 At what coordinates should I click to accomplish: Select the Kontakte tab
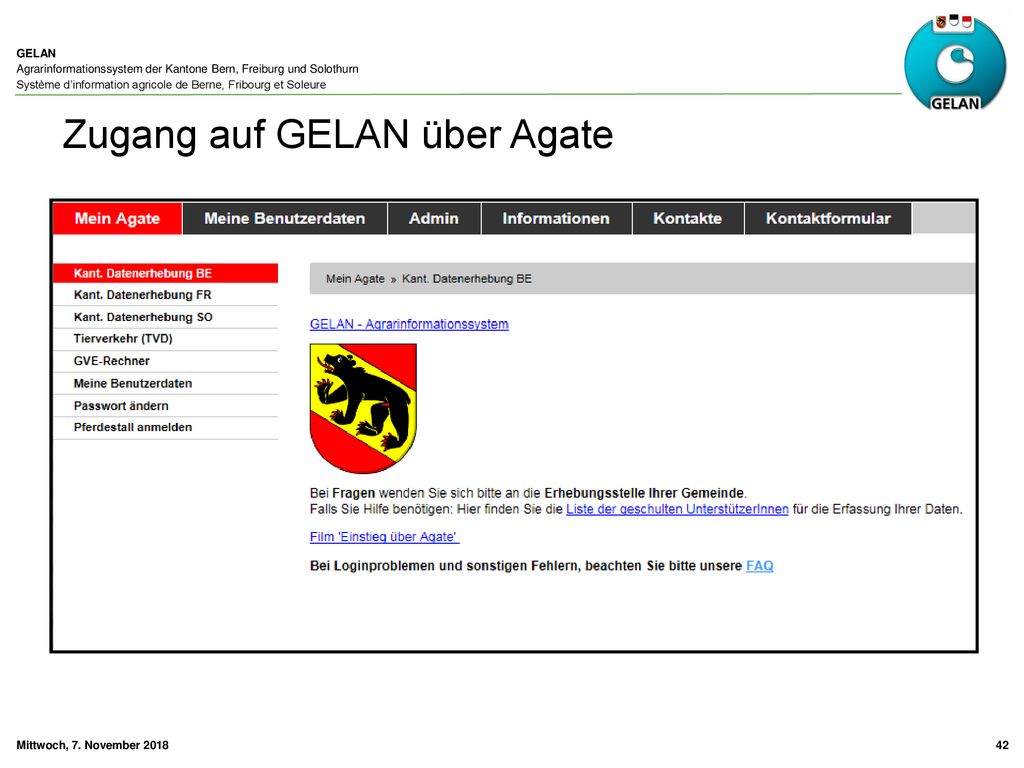(688, 218)
